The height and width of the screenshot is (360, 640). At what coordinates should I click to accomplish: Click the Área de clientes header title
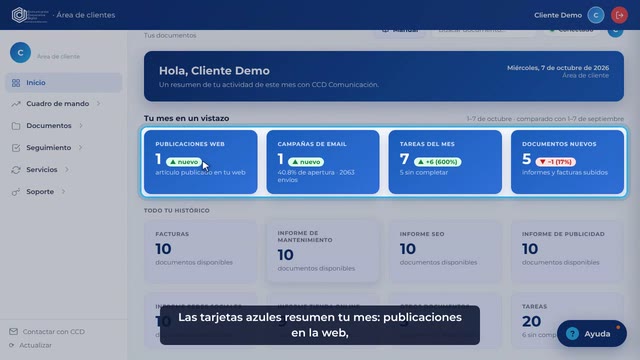(86, 15)
